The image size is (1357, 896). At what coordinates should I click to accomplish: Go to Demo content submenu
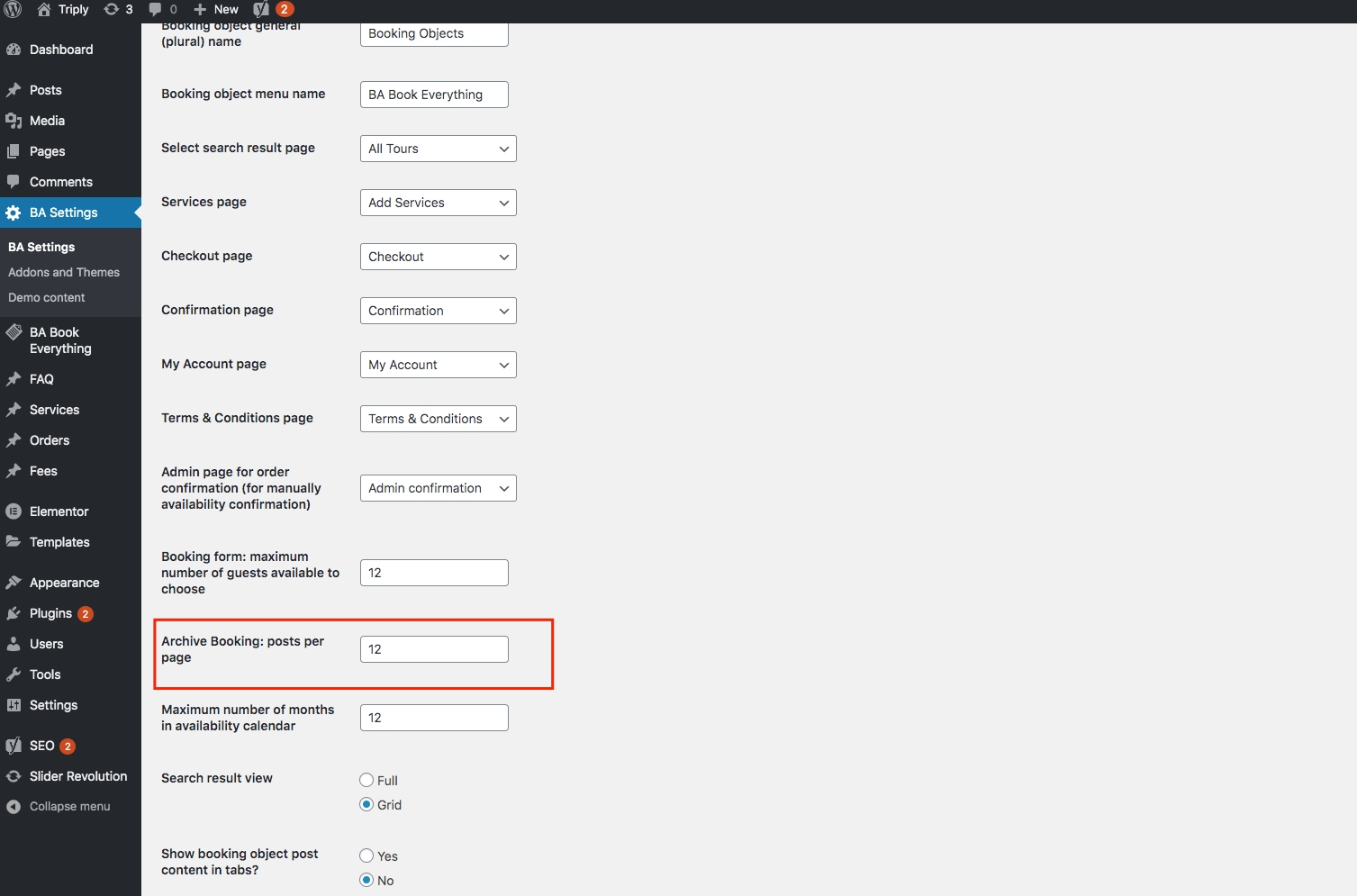pyautogui.click(x=47, y=297)
